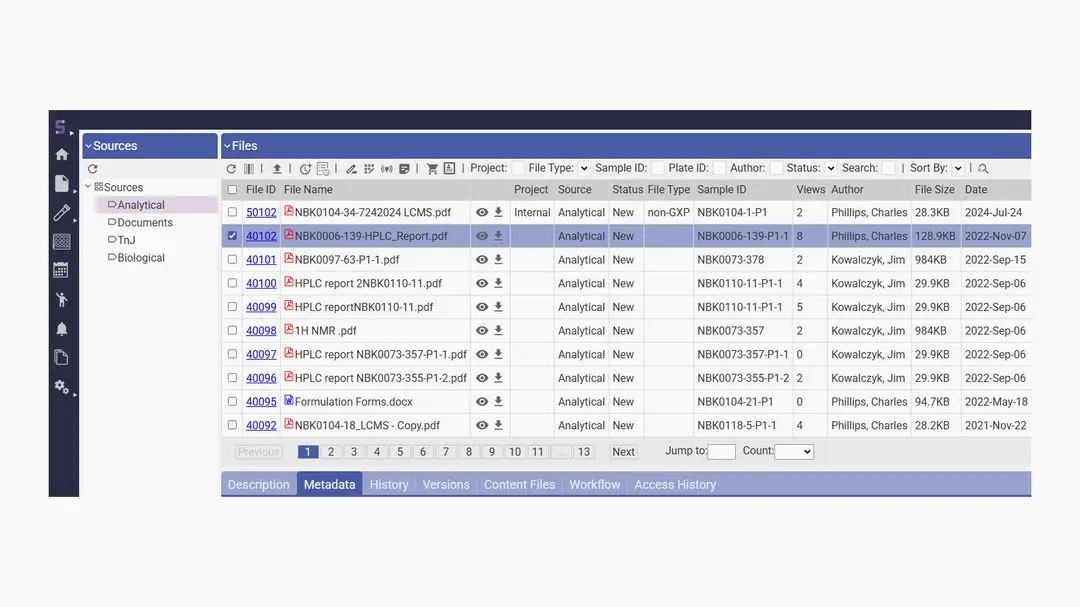Click the notifications bell in sidebar

pos(61,329)
